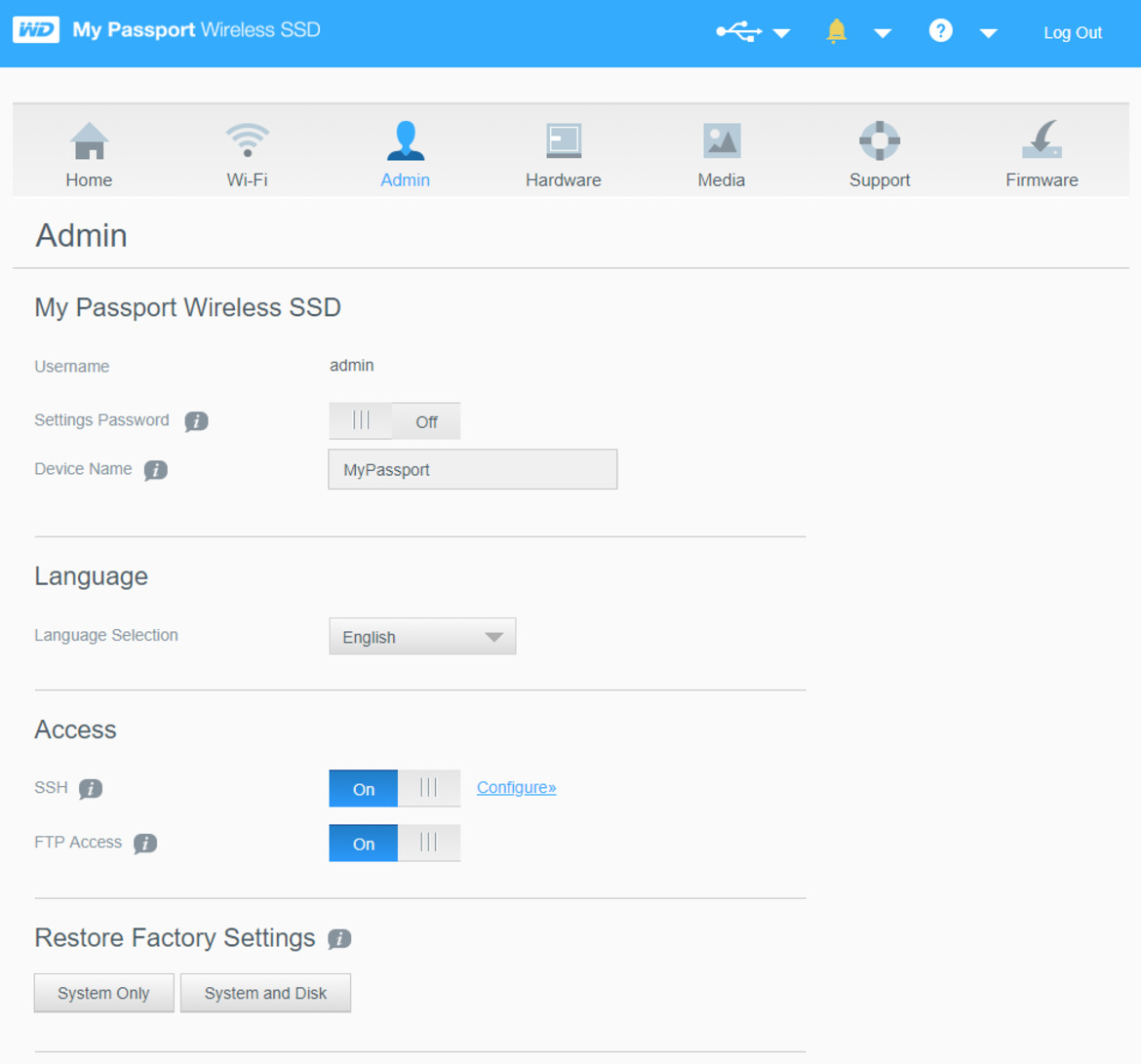Click the System Only restore button
The height and width of the screenshot is (1064, 1141).
coord(104,994)
